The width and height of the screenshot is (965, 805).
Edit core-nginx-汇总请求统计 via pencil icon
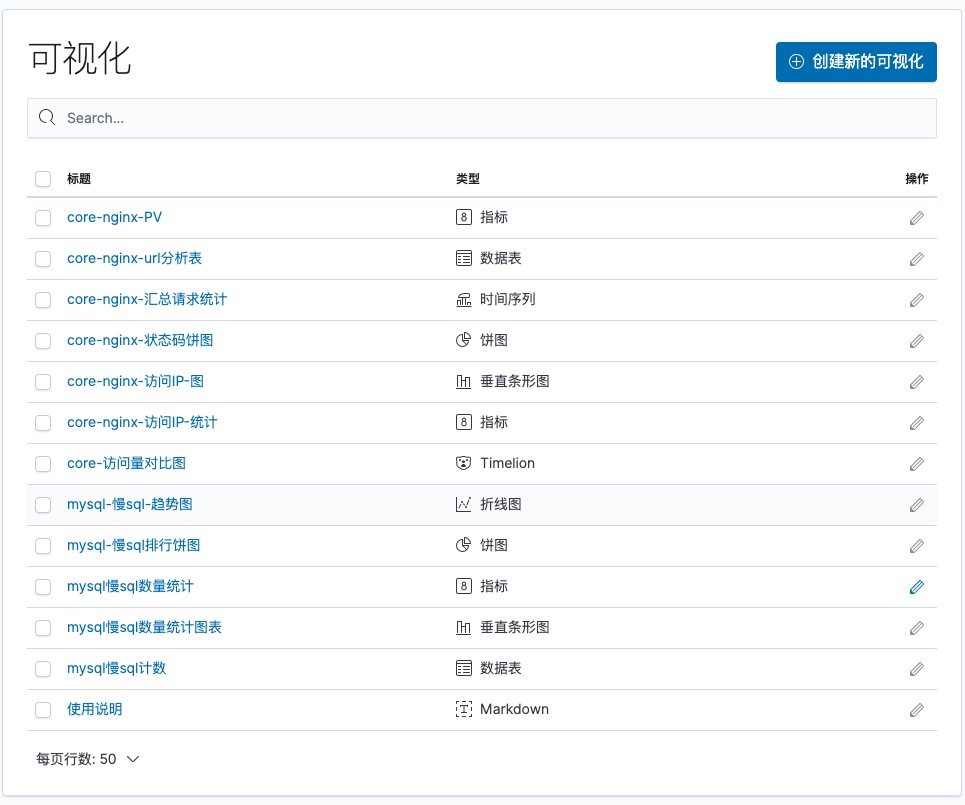(916, 300)
